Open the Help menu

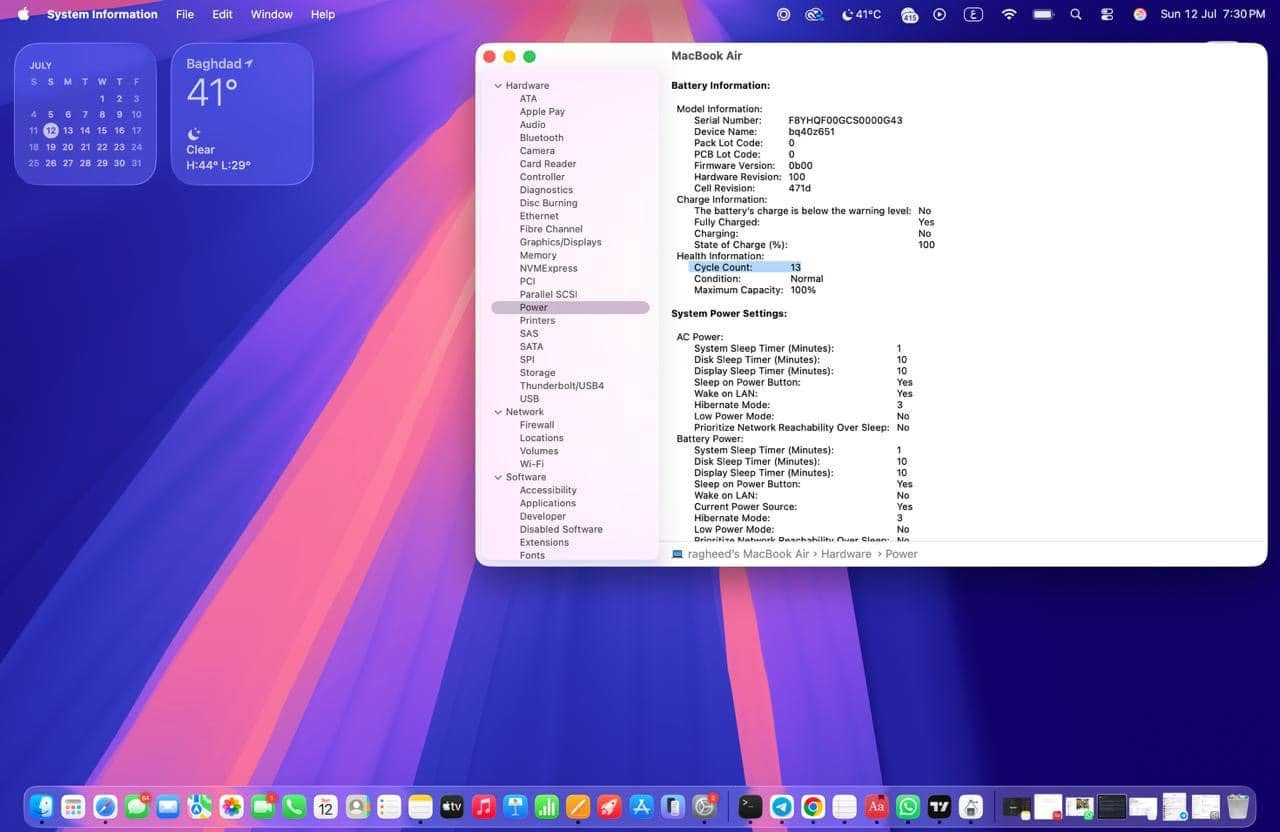coord(322,14)
